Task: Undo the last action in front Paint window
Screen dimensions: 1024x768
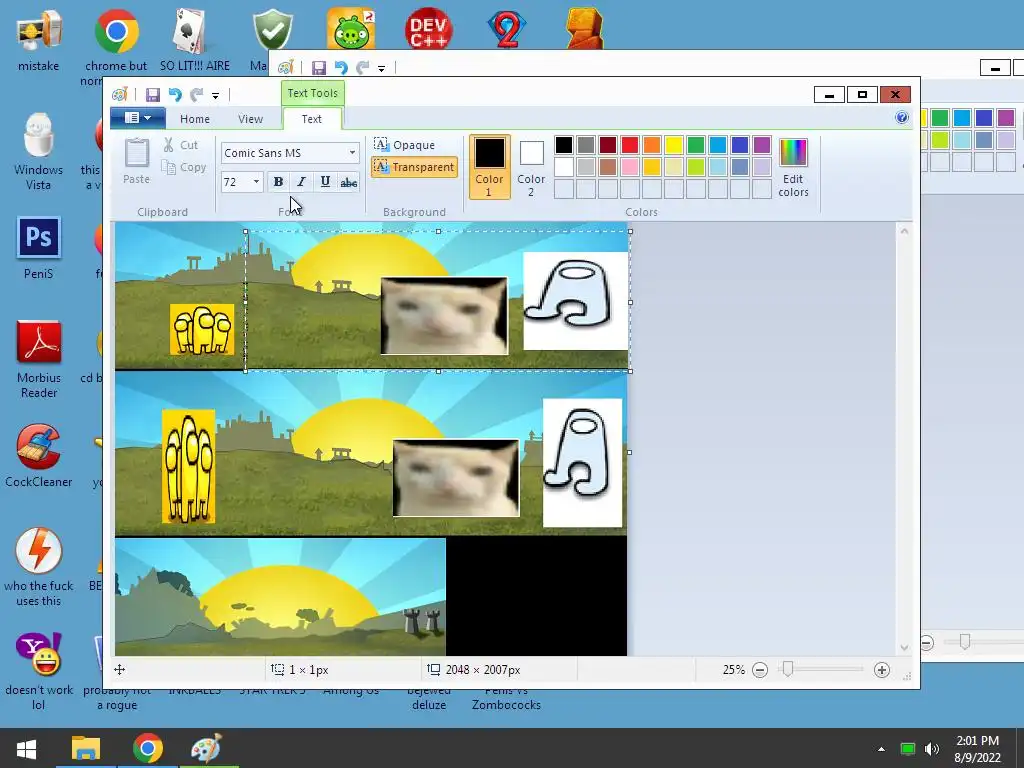Action: (175, 95)
